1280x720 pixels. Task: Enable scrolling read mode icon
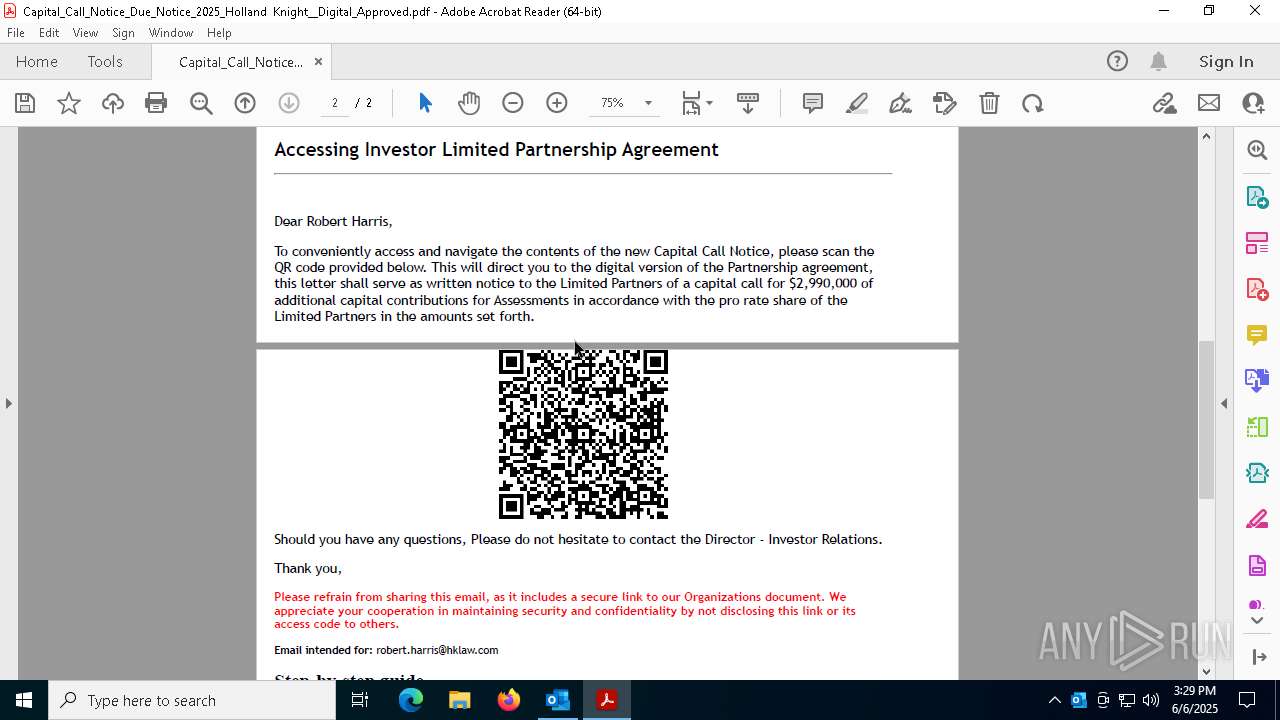(748, 103)
